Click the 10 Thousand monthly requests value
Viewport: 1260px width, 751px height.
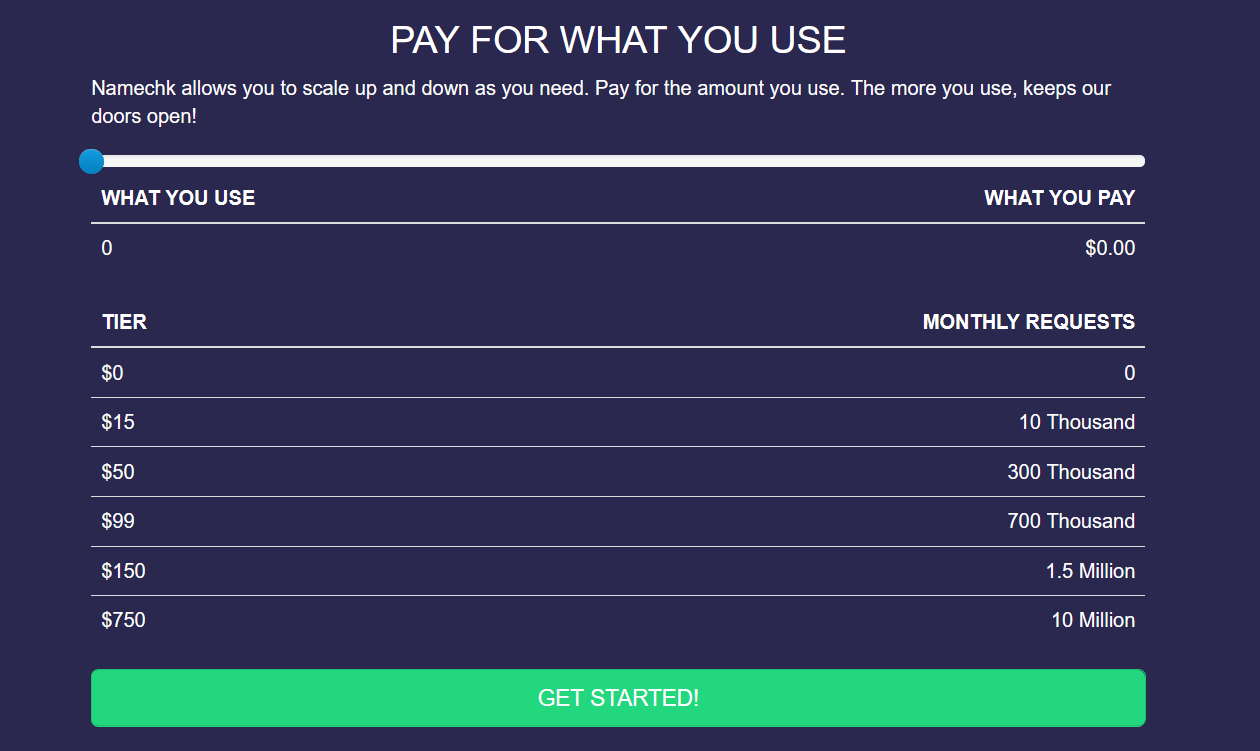(1076, 422)
